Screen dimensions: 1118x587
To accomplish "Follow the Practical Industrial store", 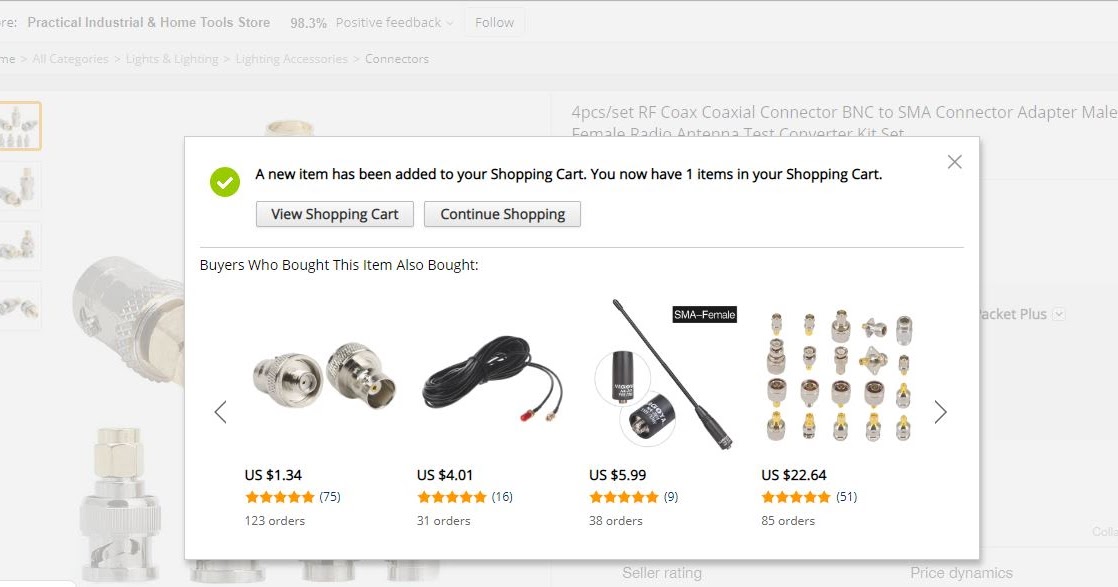I will (x=494, y=23).
